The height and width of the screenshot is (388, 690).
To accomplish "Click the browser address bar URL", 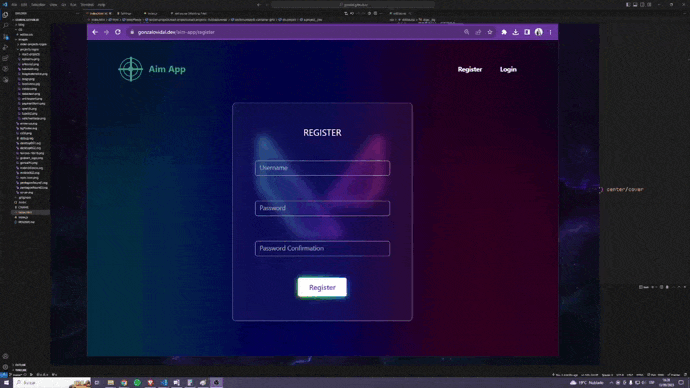I will click(176, 32).
